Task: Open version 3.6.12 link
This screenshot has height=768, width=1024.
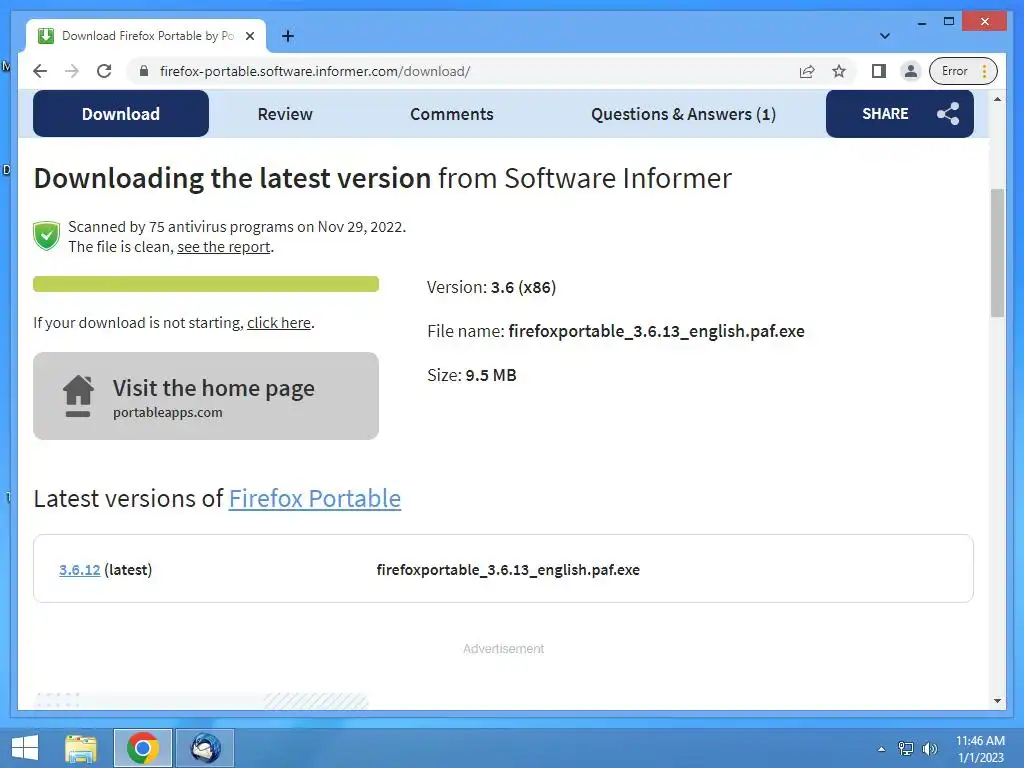Action: point(80,569)
